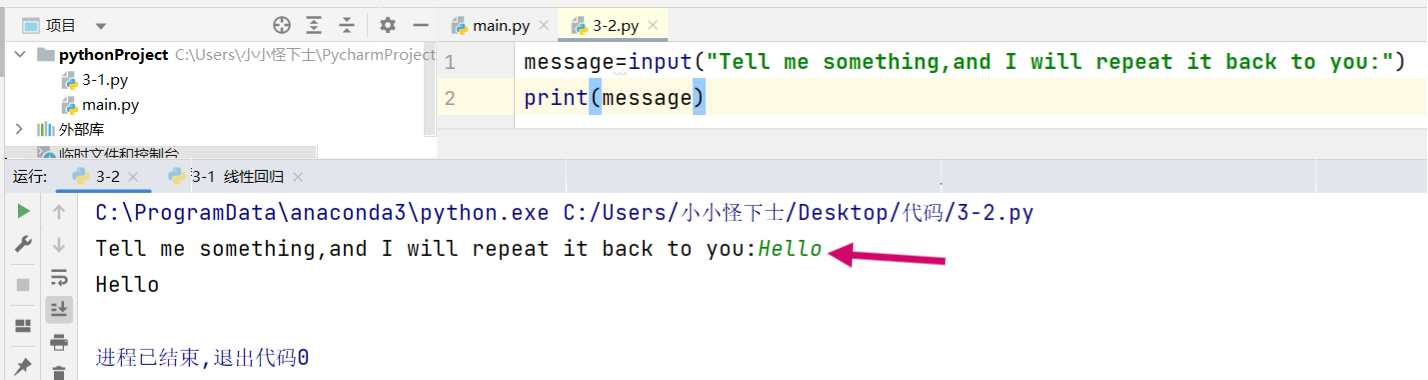
Task: Expand all items in project tree
Action: click(314, 25)
